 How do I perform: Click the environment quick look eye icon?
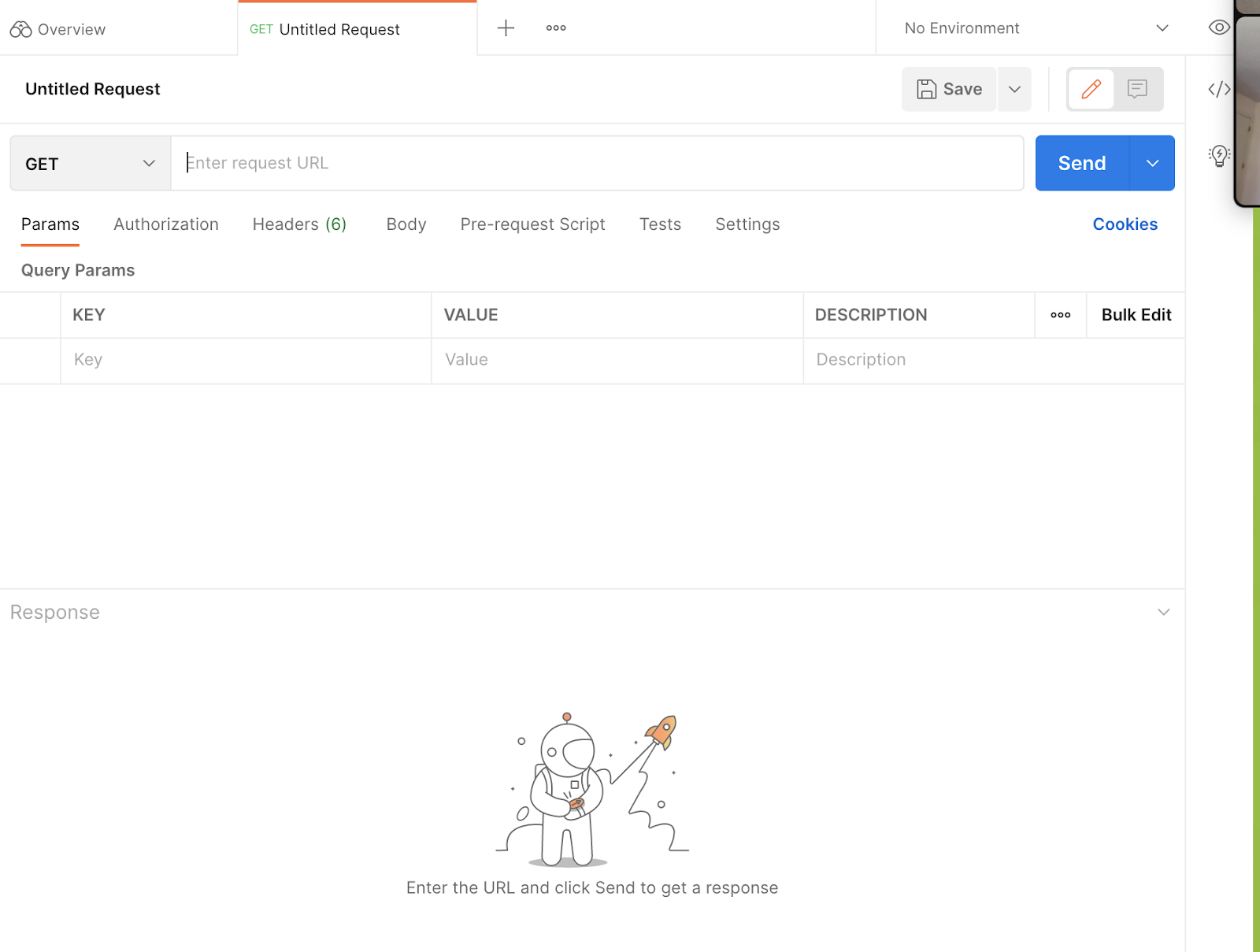pyautogui.click(x=1218, y=28)
